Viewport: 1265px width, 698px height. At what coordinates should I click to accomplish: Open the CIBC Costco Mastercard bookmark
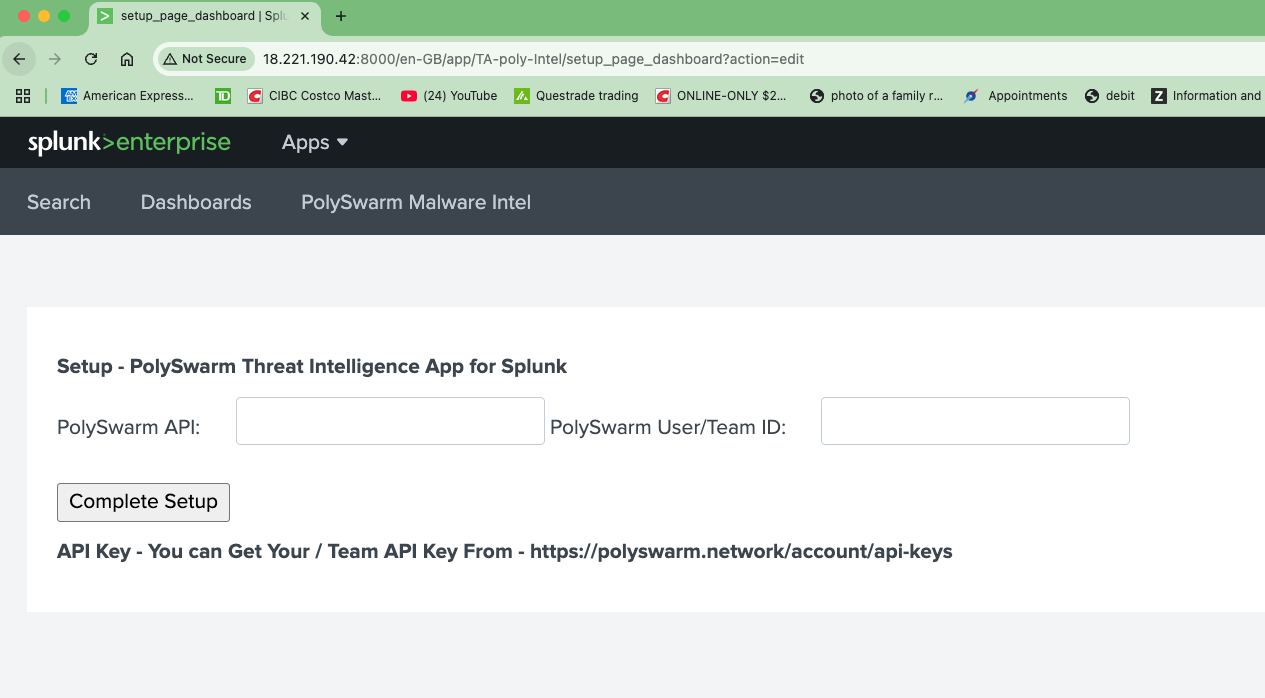point(314,96)
